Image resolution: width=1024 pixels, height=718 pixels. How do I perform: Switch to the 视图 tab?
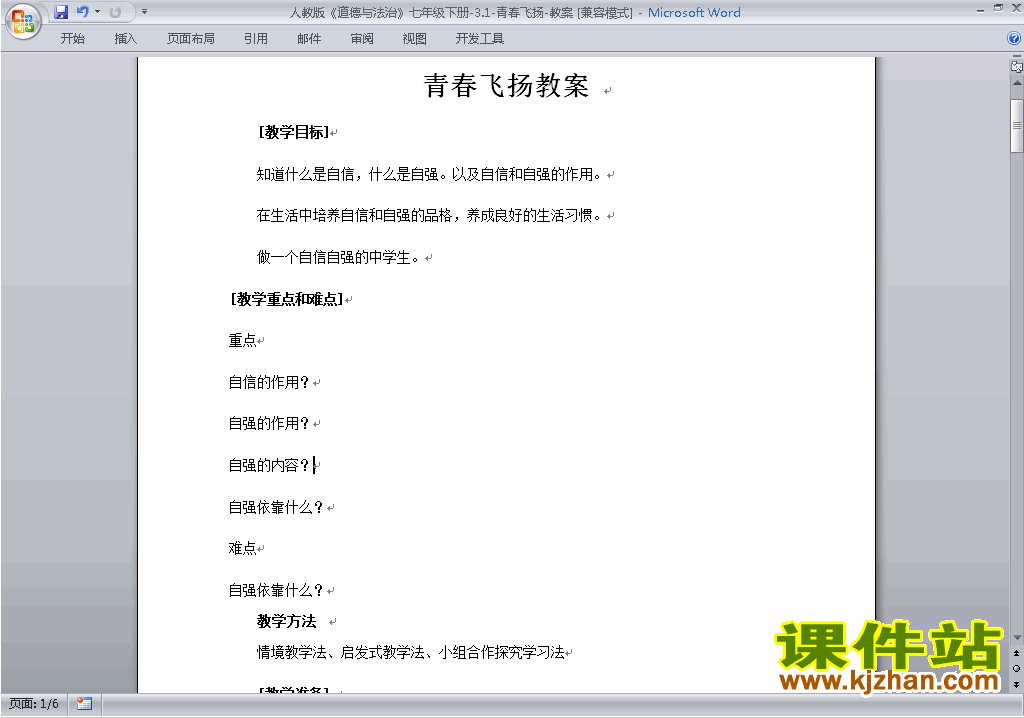pyautogui.click(x=415, y=39)
